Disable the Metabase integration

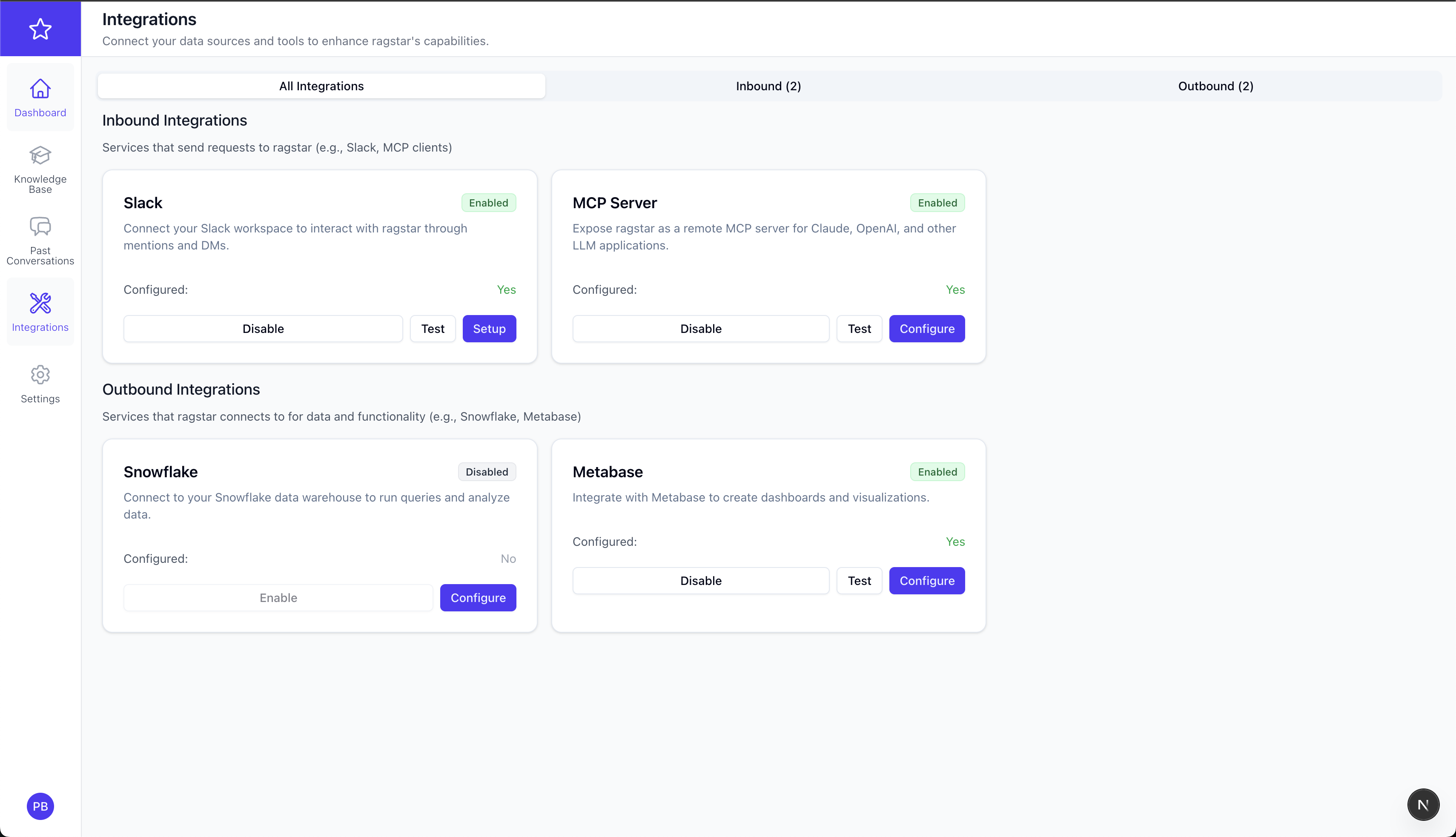701,581
